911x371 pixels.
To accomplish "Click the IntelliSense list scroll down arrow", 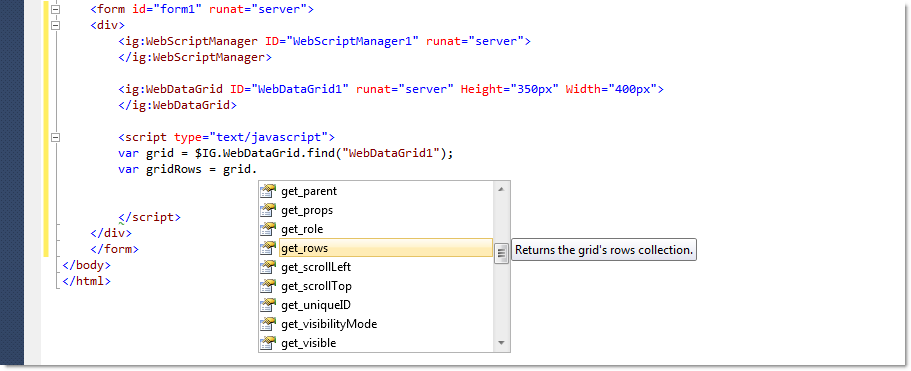I will tap(501, 344).
